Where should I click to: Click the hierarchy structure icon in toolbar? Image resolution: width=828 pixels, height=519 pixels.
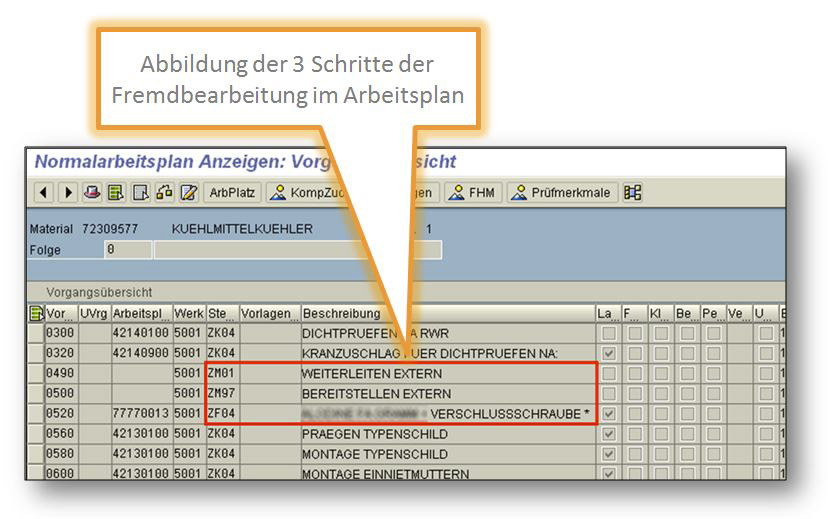click(x=164, y=193)
